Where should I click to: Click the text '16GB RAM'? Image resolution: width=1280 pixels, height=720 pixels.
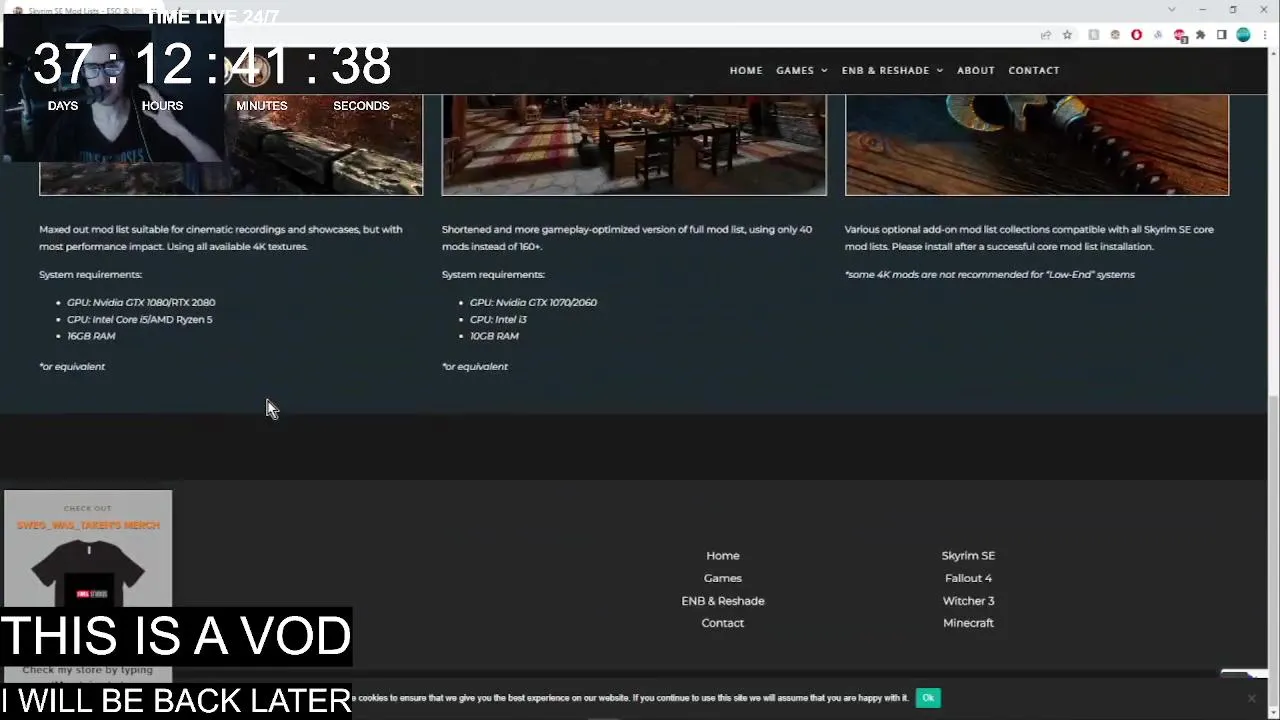(91, 336)
